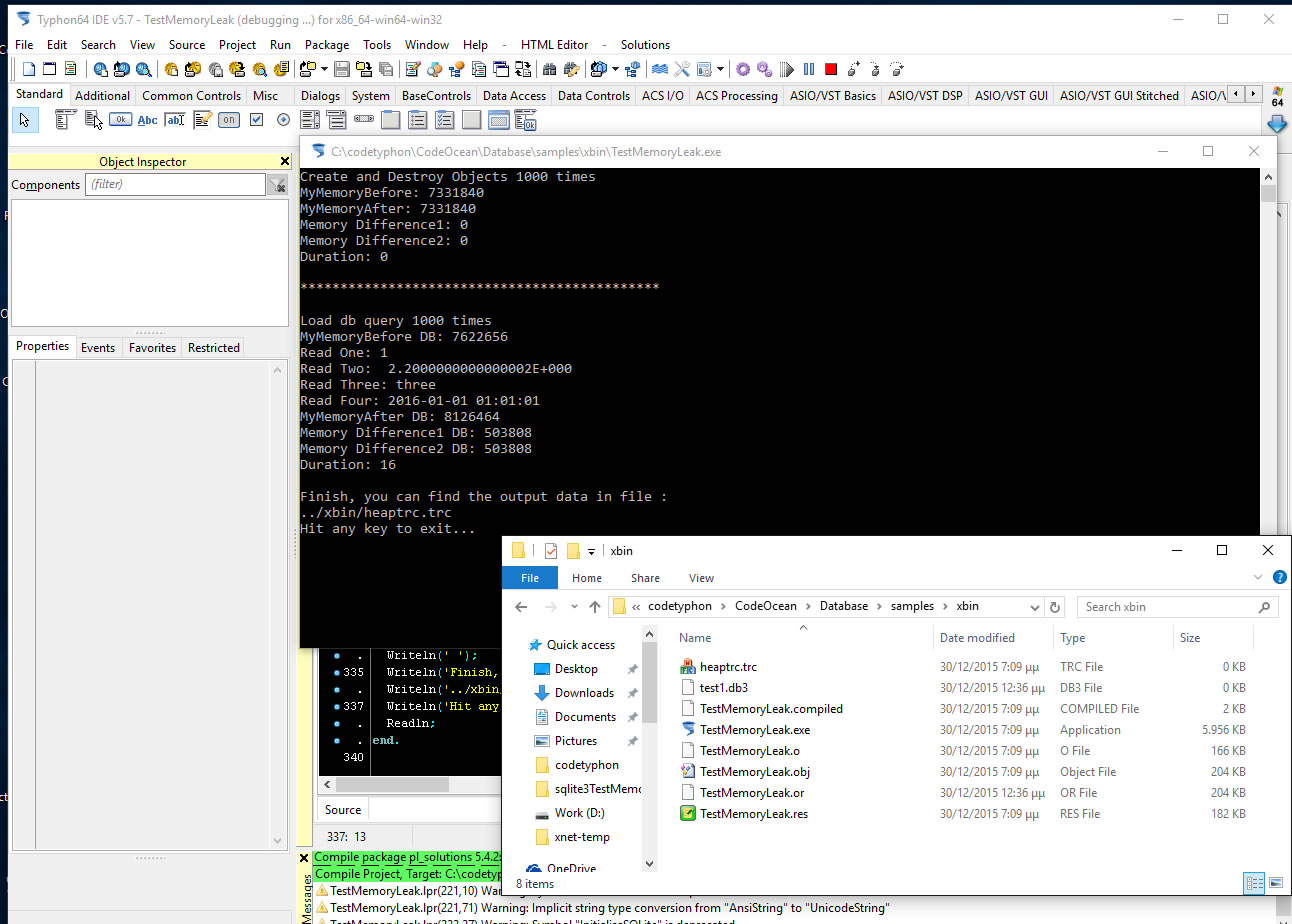Viewport: 1292px width, 924px height.
Task: Select the TComboBox component icon
Action: pyautogui.click(x=337, y=120)
